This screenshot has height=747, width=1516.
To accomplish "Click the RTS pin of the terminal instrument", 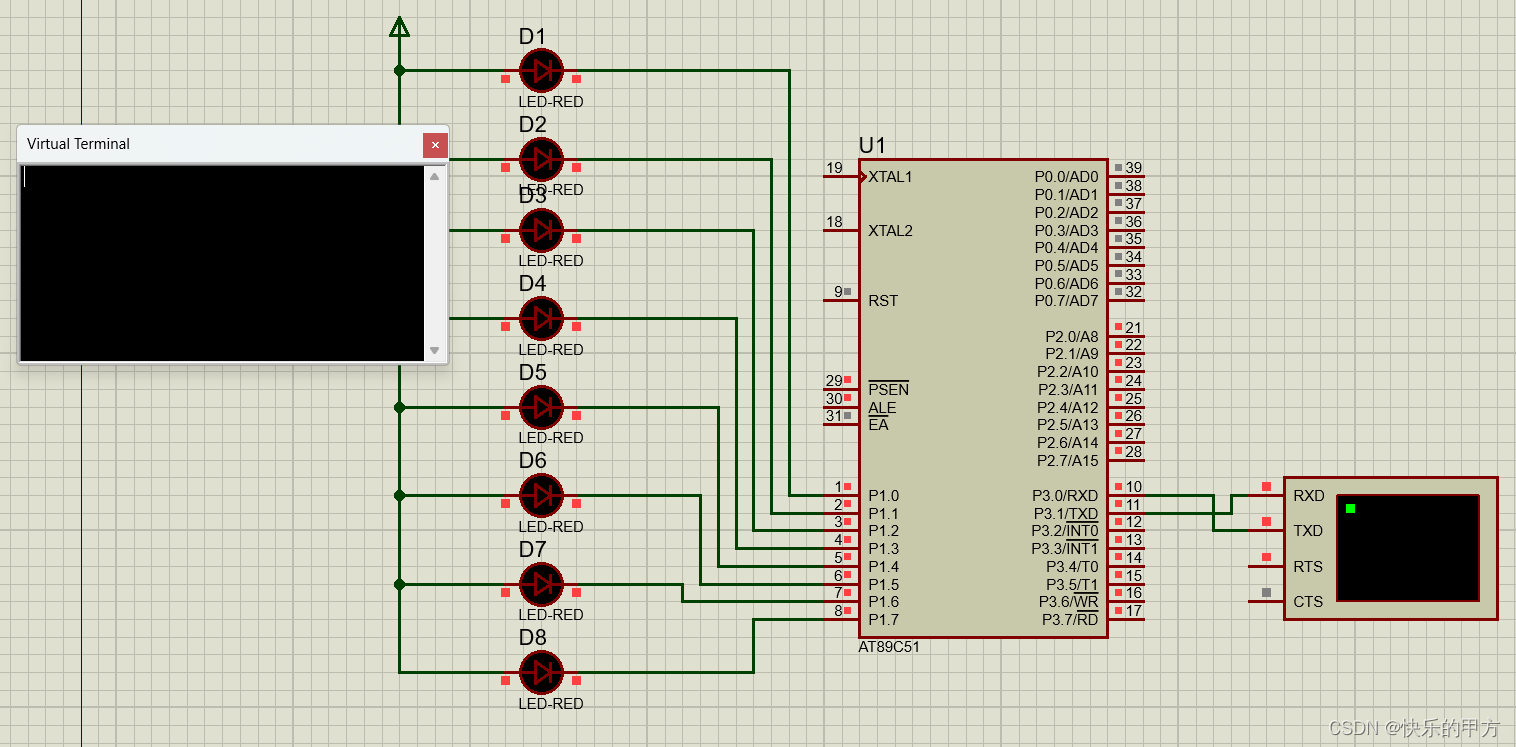I will click(x=1308, y=567).
